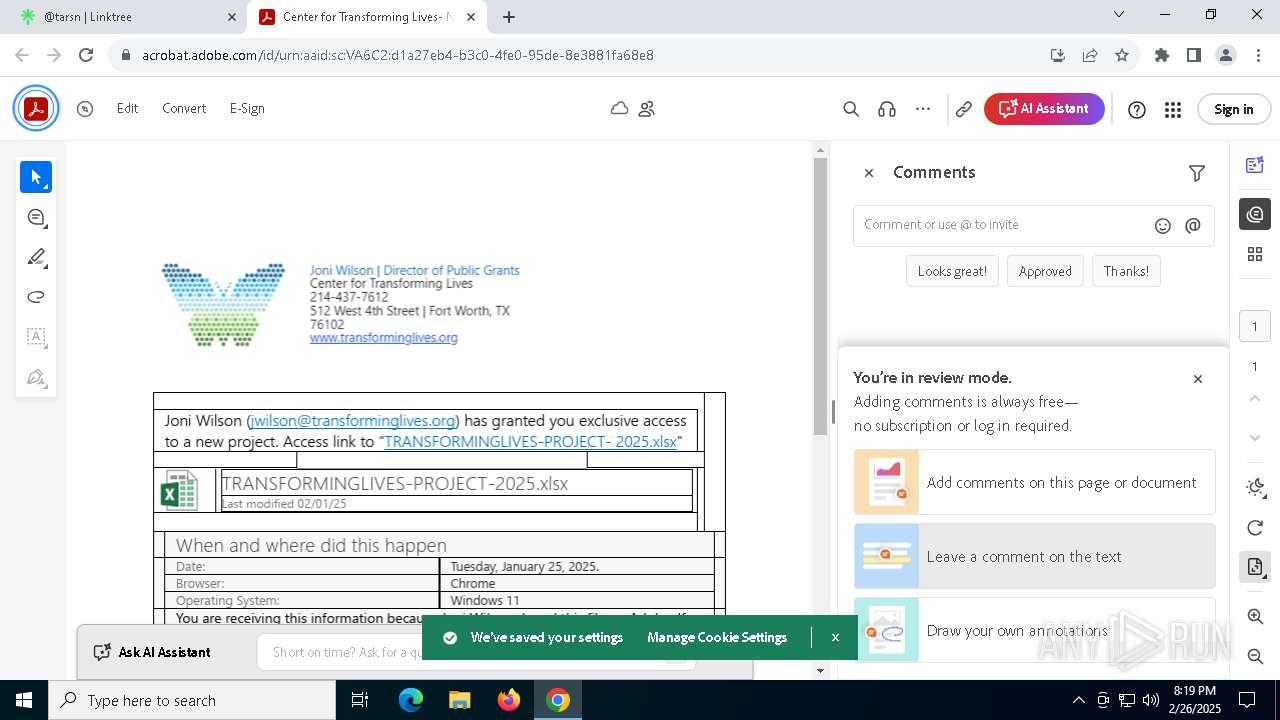Click the headphones read aloud icon
The height and width of the screenshot is (720, 1280).
[x=887, y=109]
